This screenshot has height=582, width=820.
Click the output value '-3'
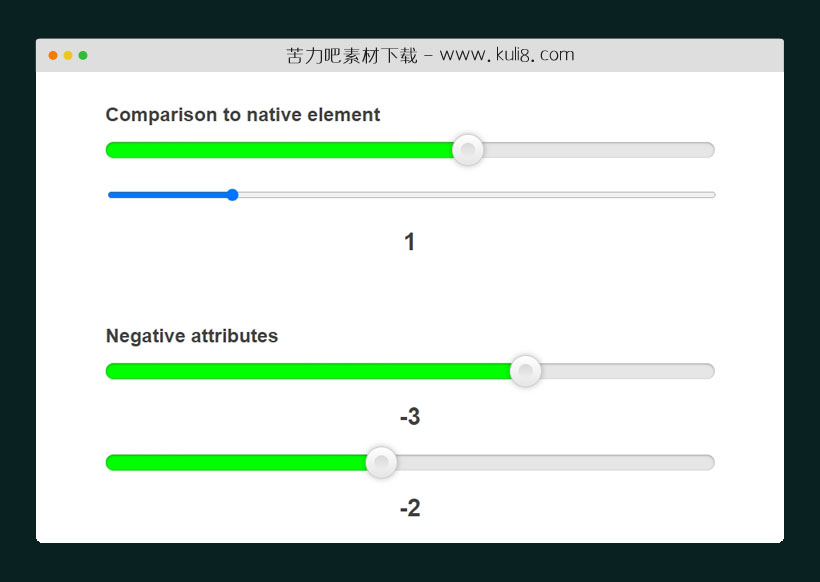point(410,417)
